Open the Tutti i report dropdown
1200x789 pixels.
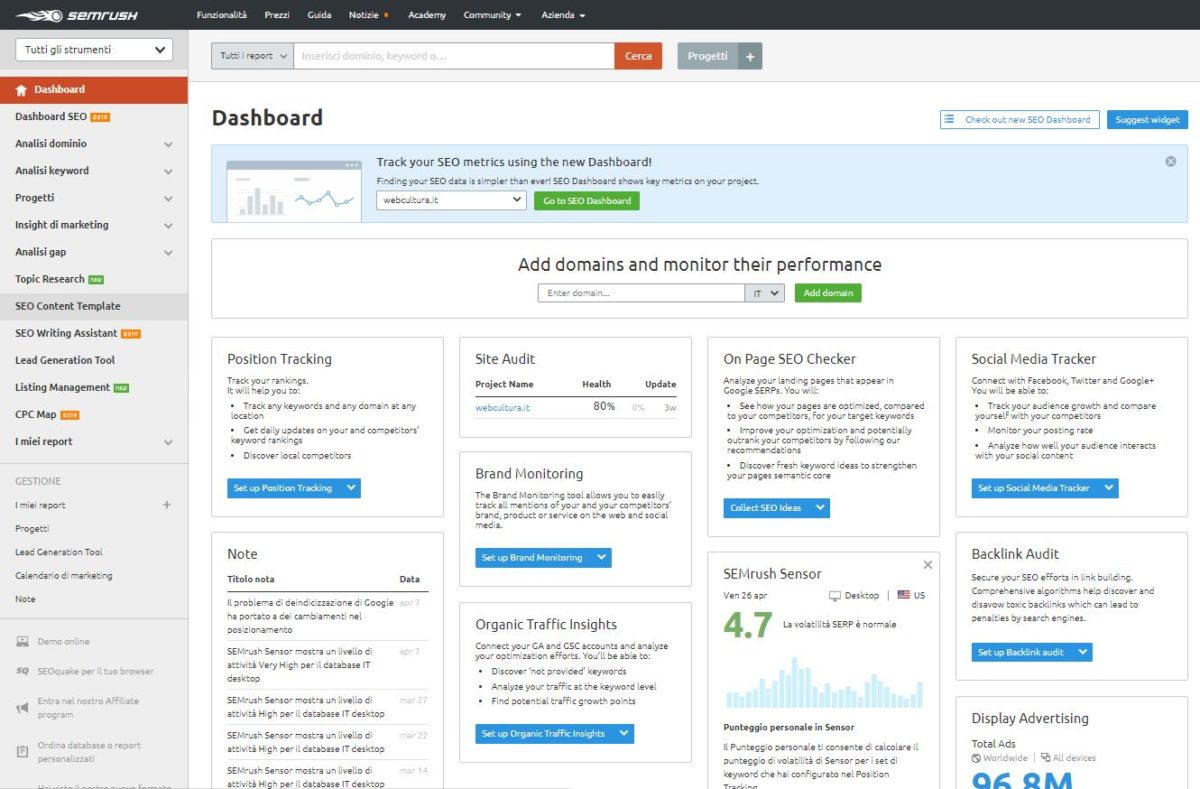point(252,56)
